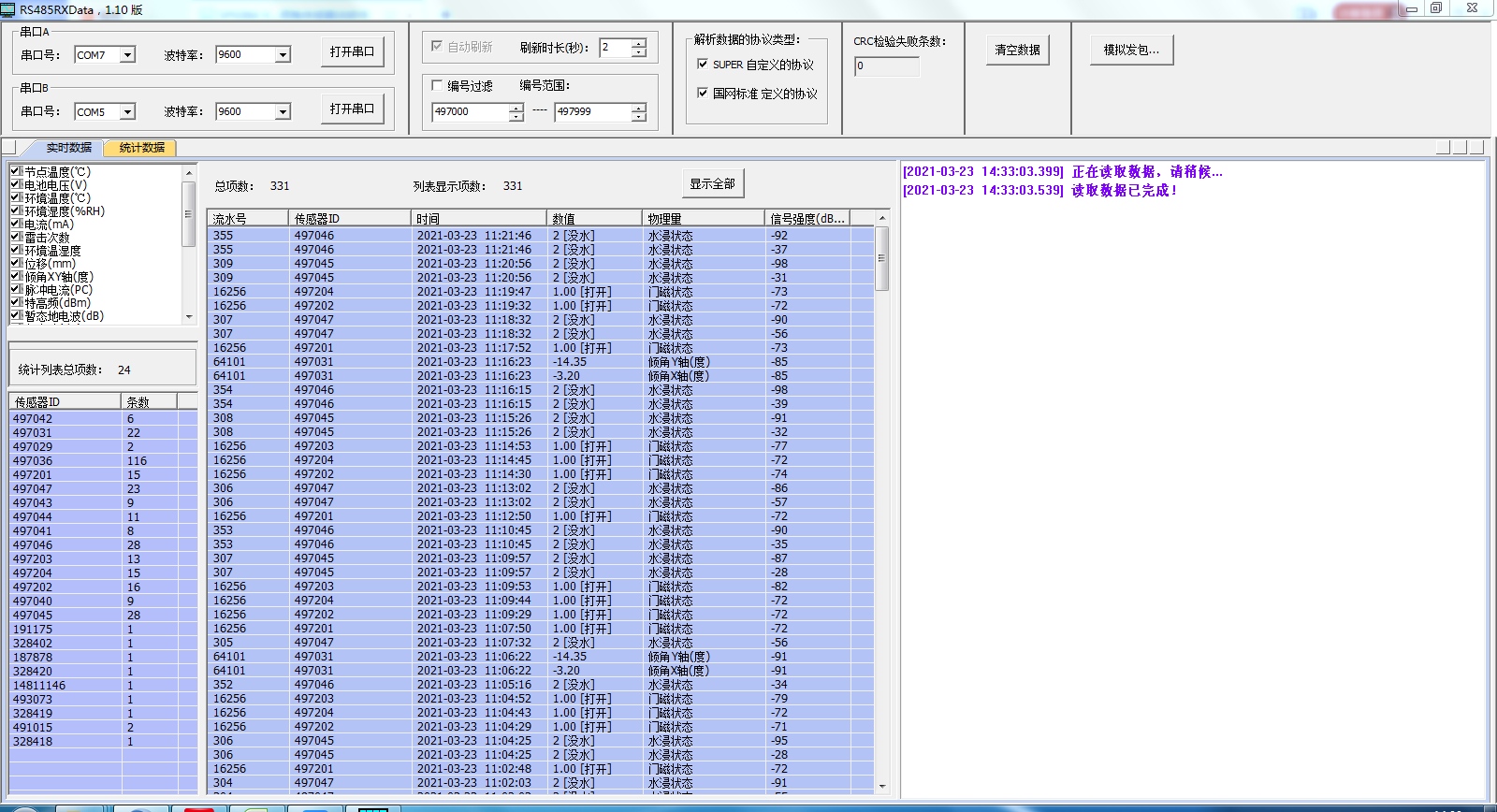The width and height of the screenshot is (1497, 812).
Task: Click the data table vertical scrollbar thumb
Action: pos(881,258)
